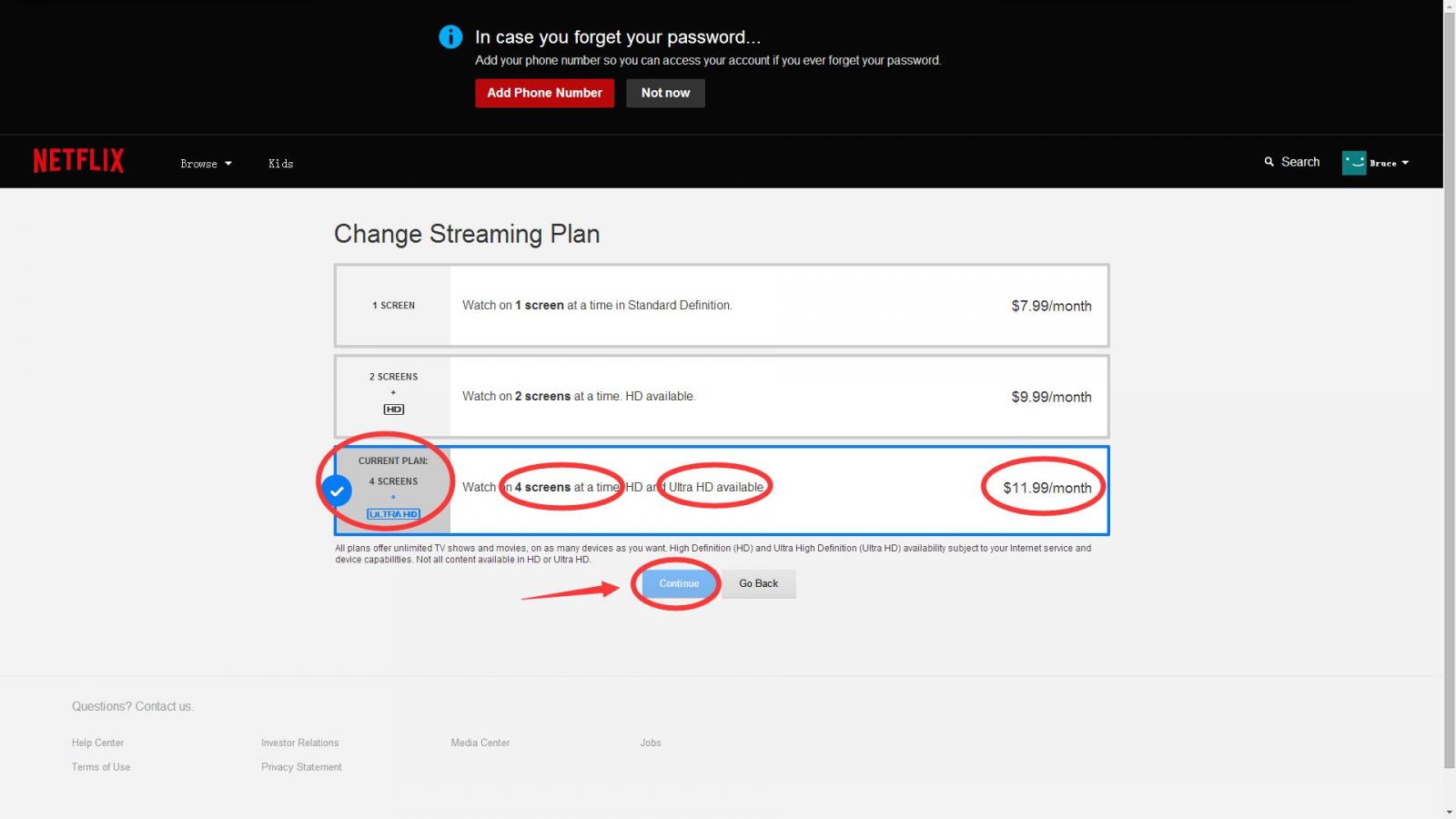Screen dimensions: 1456x819
Task: Click the Change Streaming Plan heading
Action: click(467, 234)
